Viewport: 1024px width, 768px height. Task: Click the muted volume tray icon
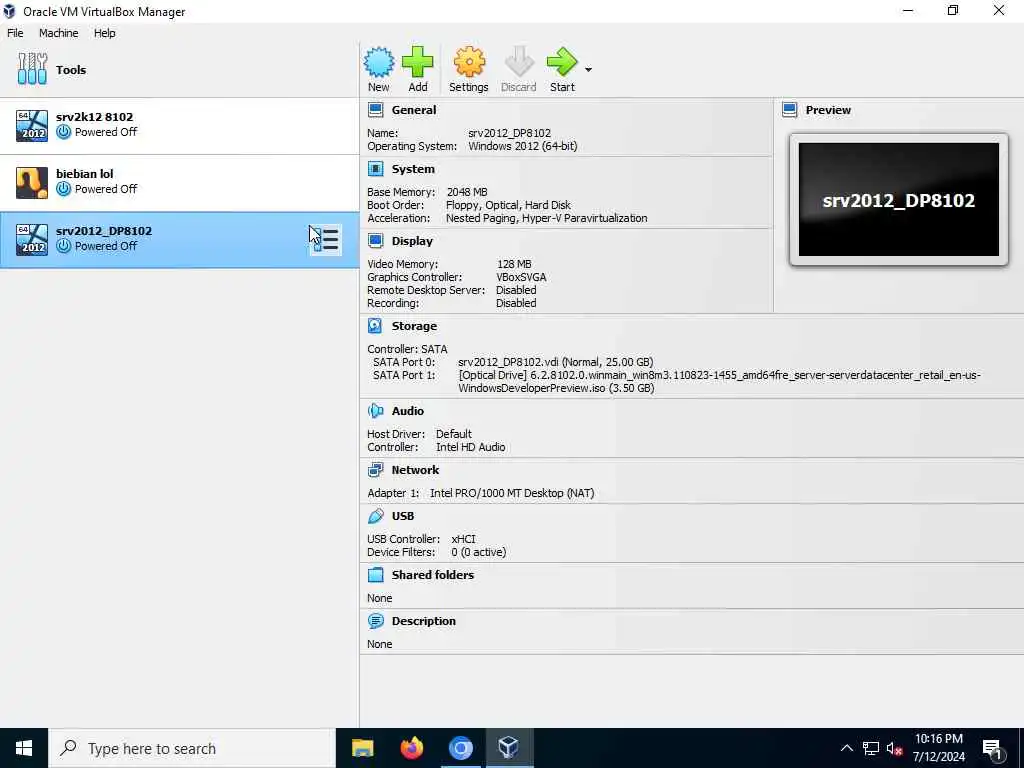(x=894, y=748)
